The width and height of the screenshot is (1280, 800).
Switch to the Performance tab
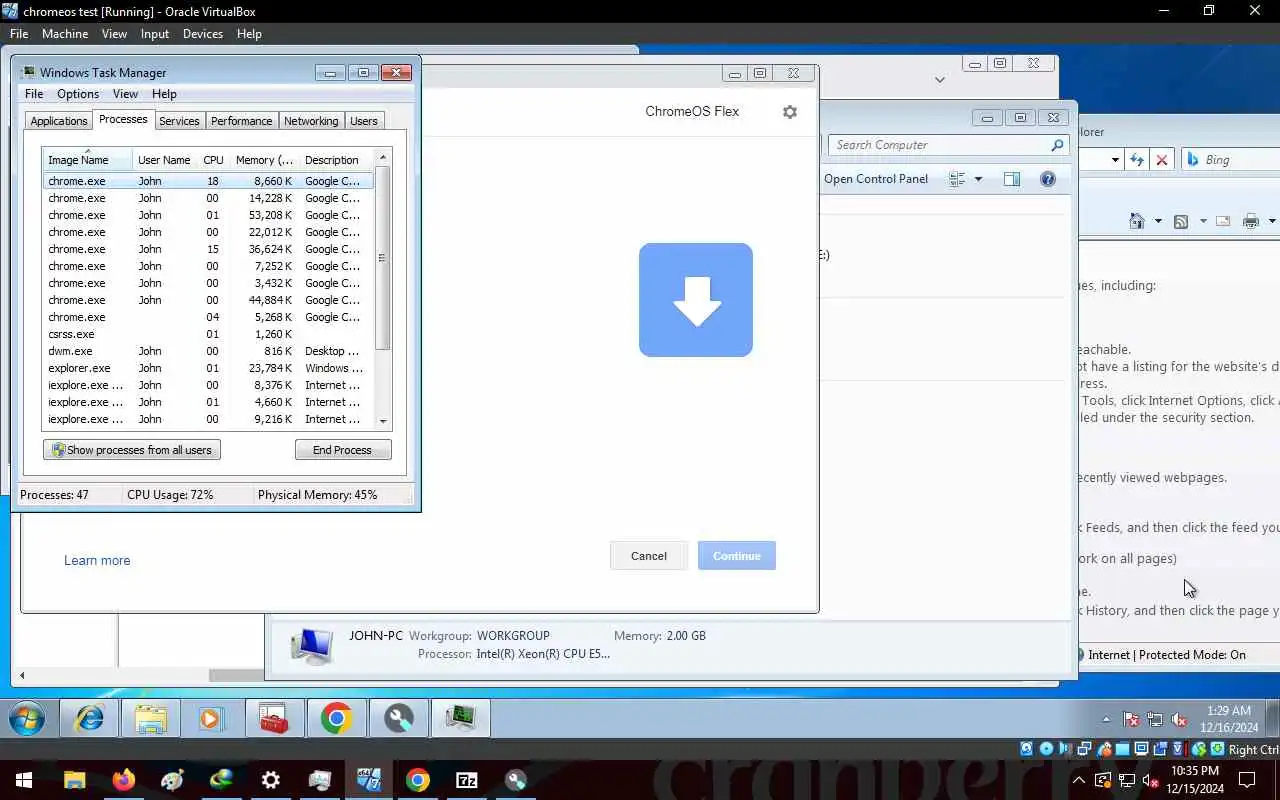241,121
